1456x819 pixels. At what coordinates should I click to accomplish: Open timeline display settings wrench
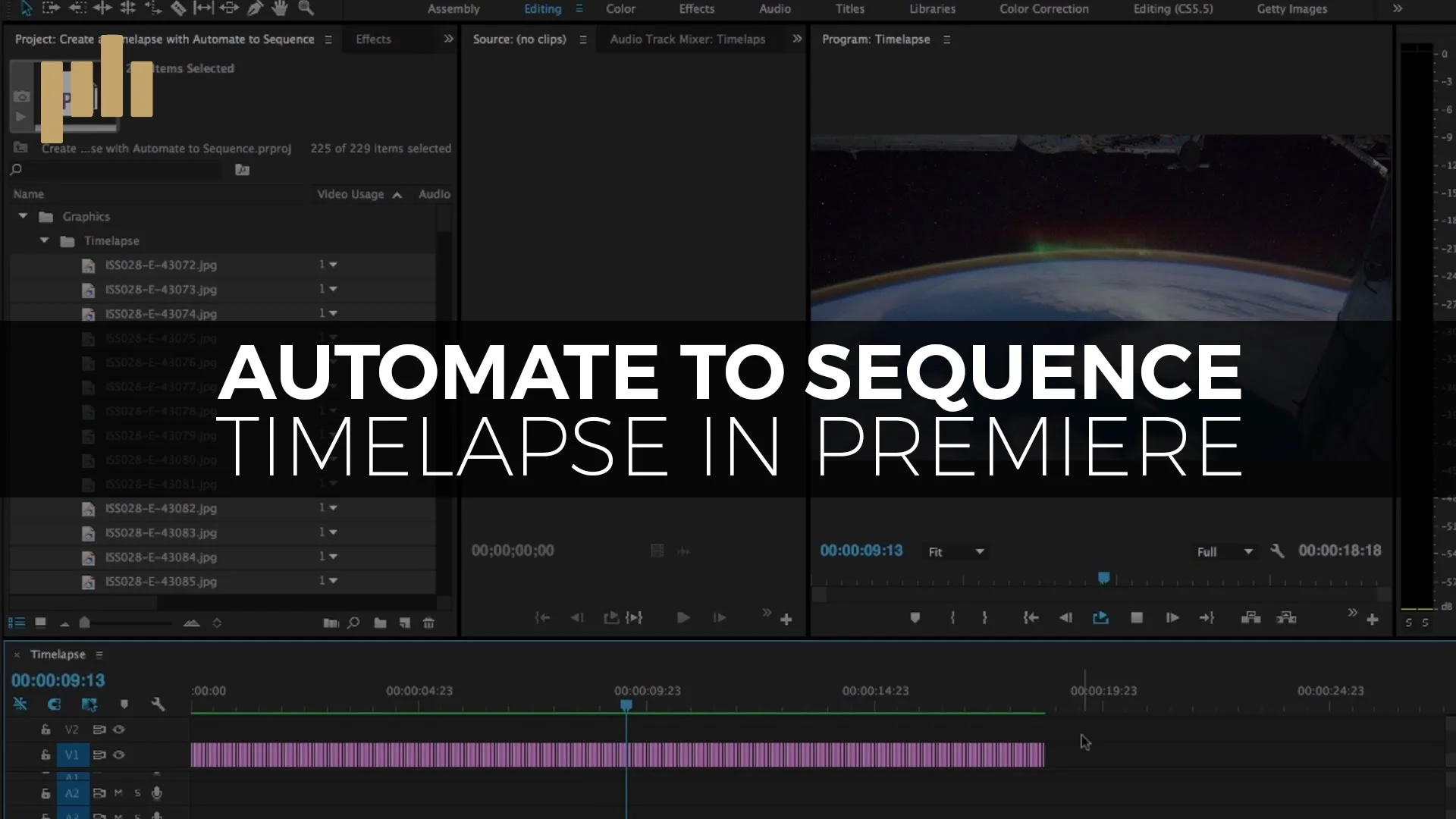click(158, 704)
